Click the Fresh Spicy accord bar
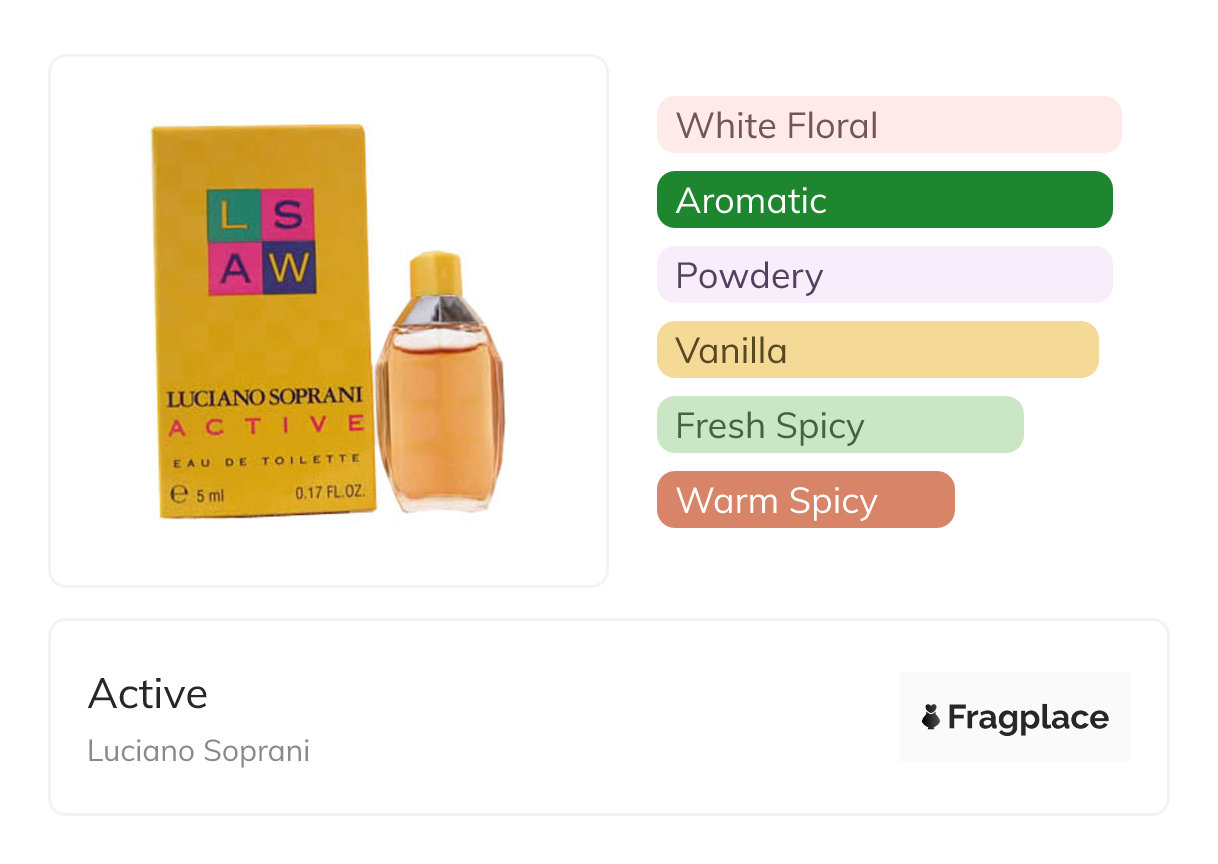The height and width of the screenshot is (864, 1218). point(840,425)
